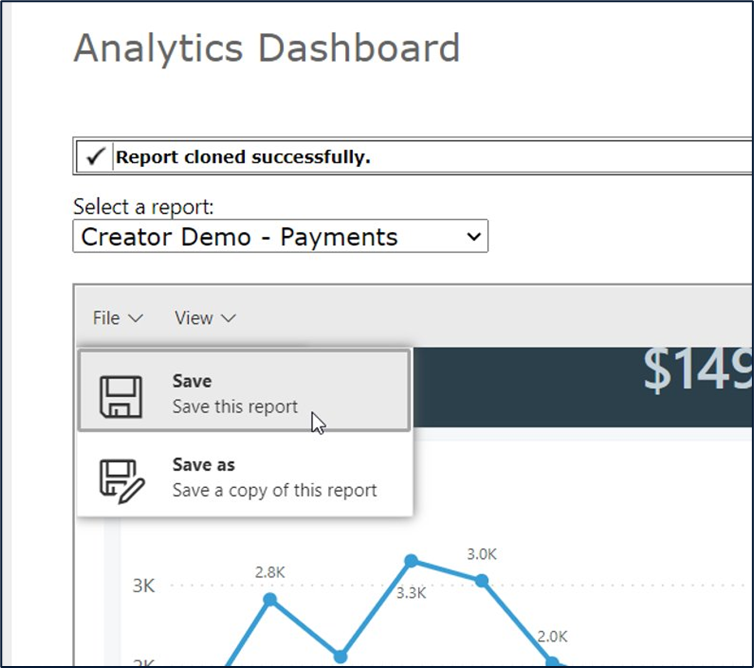Viewport: 754px width, 668px height.
Task: Click the chevron next to View
Action: (x=228, y=318)
